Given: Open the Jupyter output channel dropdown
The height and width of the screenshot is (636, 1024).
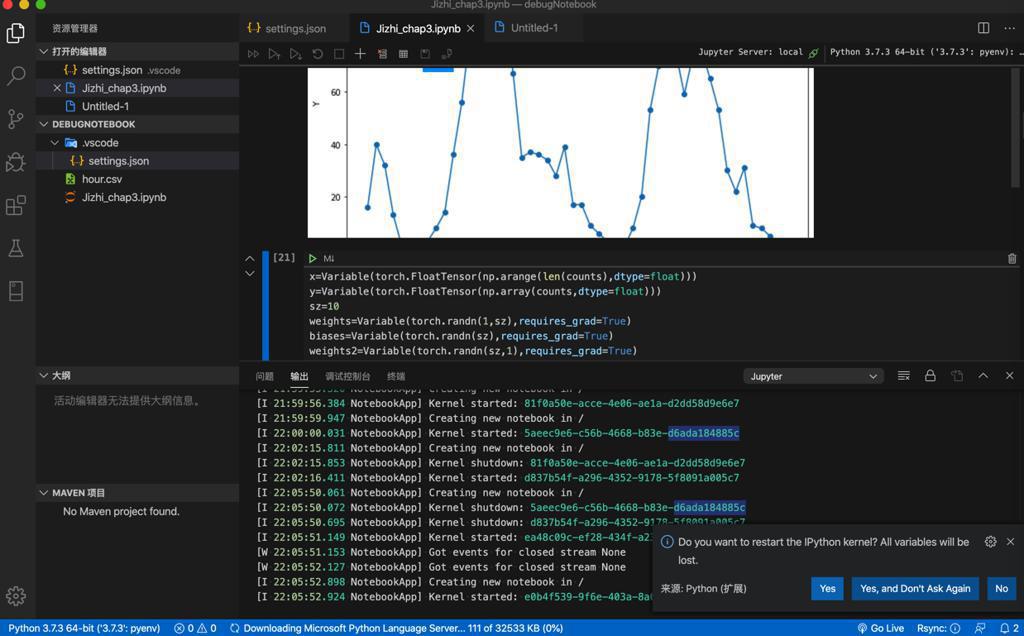Looking at the screenshot, I should coord(814,377).
